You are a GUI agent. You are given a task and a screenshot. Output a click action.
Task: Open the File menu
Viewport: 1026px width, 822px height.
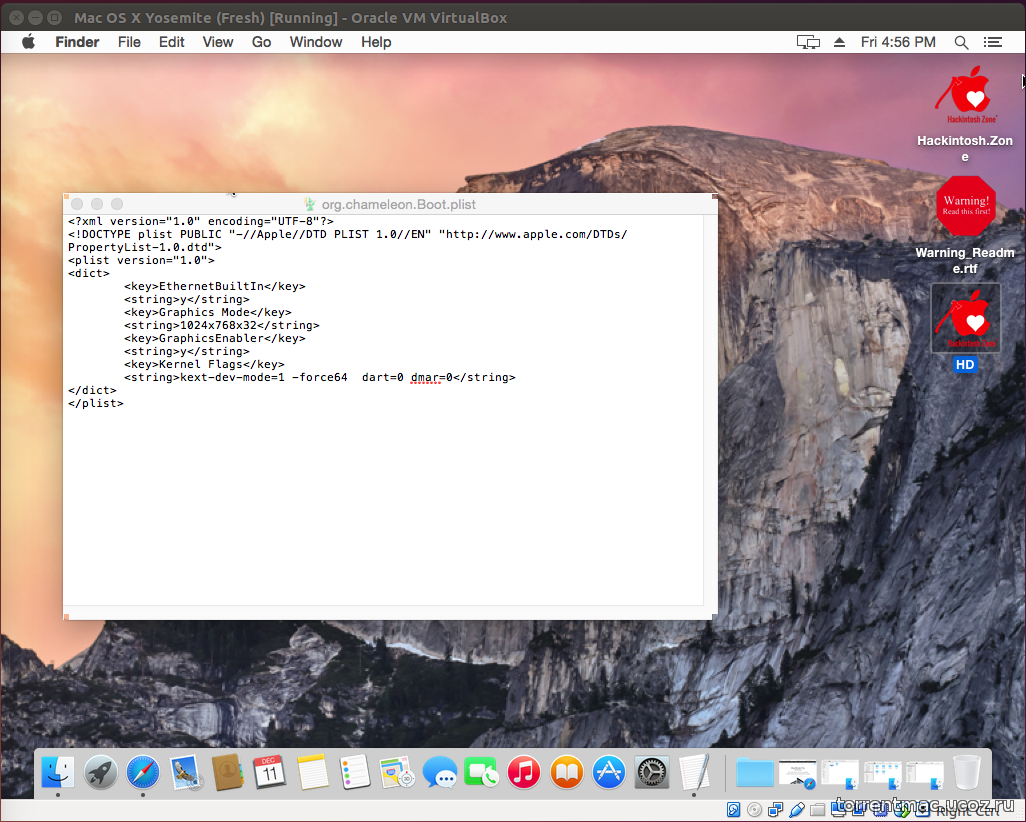click(129, 42)
